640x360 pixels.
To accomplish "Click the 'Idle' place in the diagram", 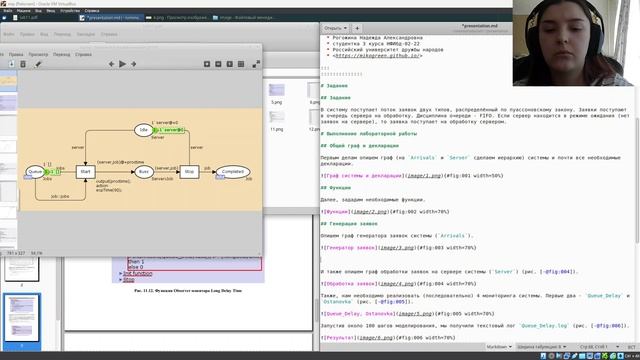I will 143,130.
